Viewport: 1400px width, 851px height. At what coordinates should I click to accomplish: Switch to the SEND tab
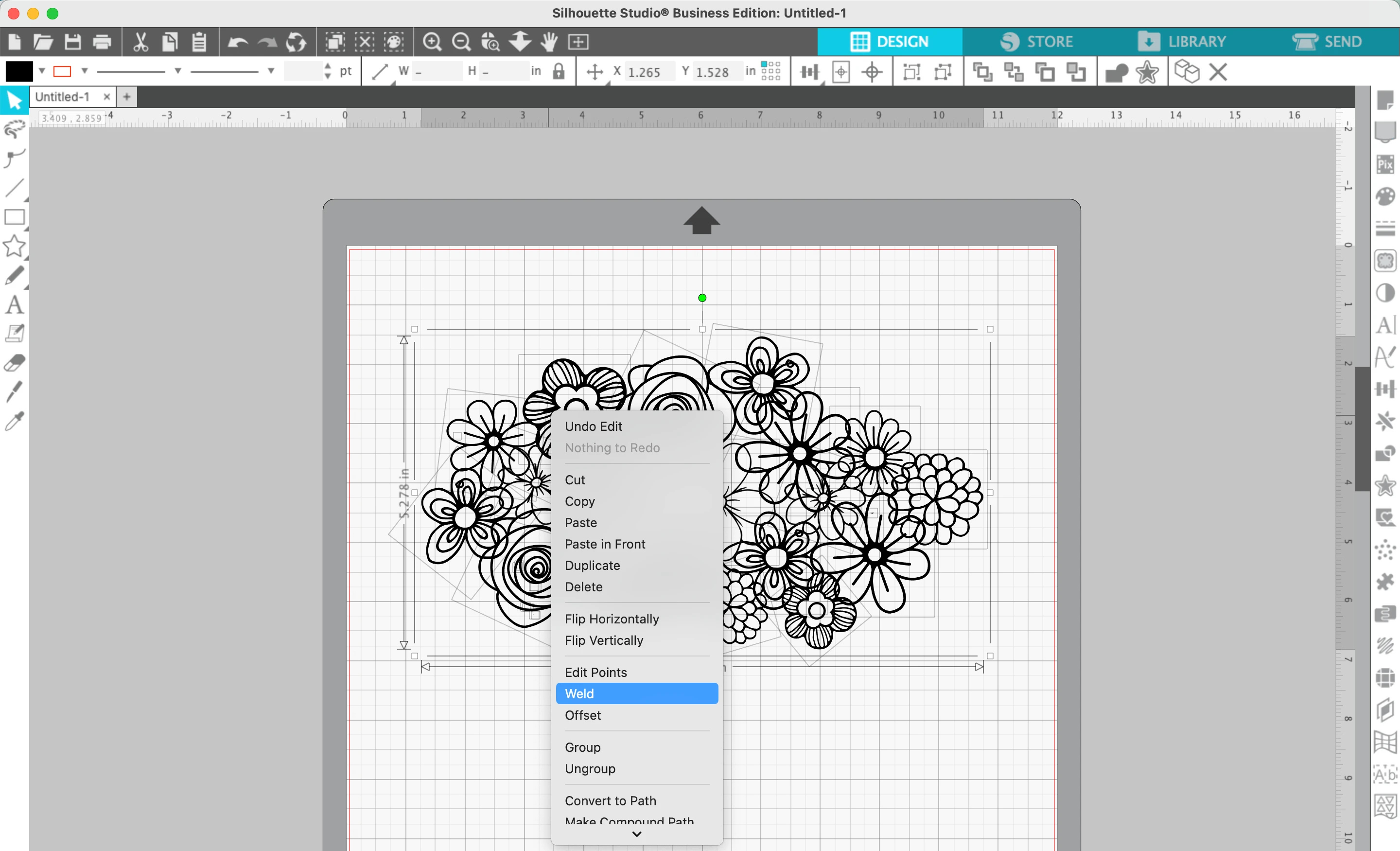pyautogui.click(x=1327, y=41)
